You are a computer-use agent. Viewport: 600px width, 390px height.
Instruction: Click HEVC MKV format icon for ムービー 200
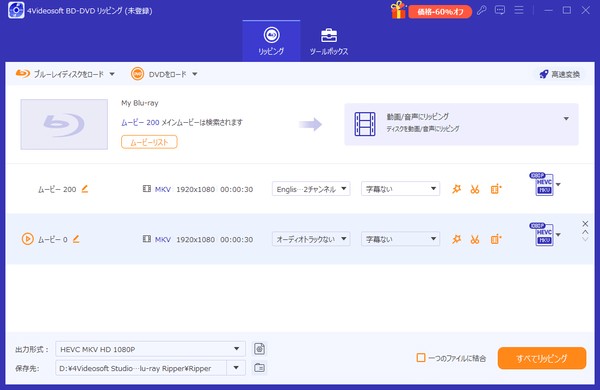542,184
